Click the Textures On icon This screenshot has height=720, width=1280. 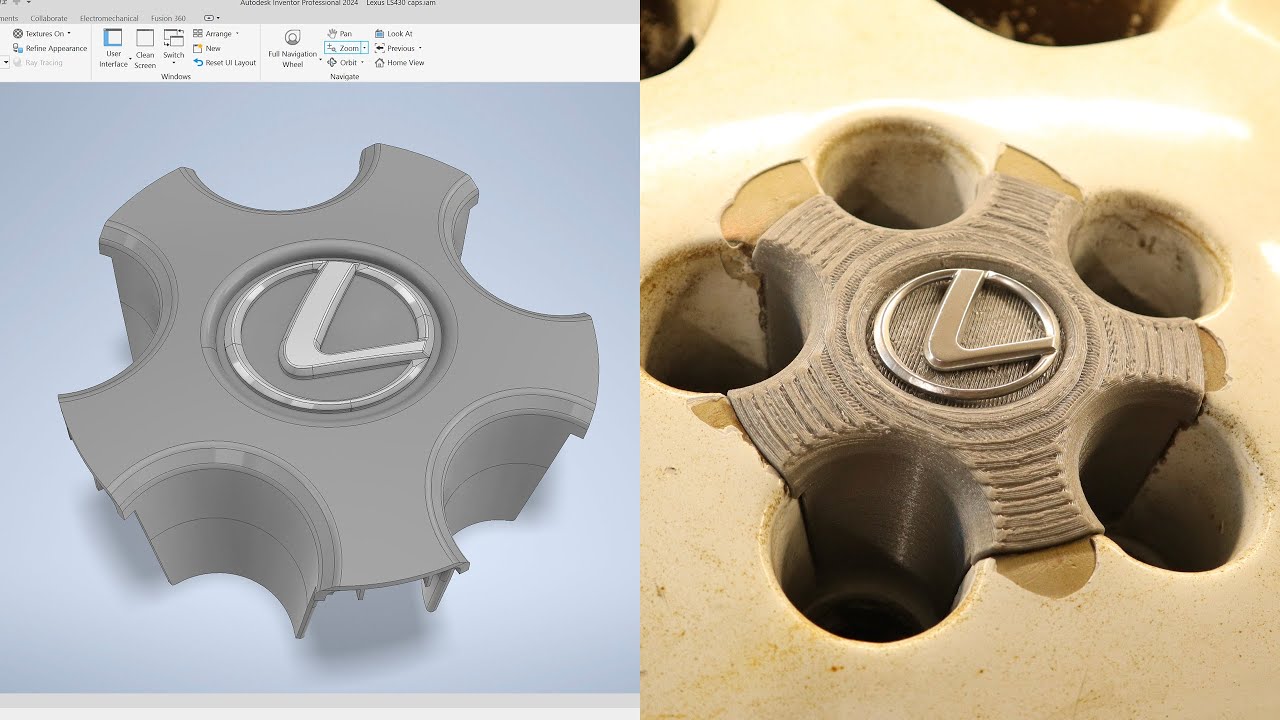[18, 34]
